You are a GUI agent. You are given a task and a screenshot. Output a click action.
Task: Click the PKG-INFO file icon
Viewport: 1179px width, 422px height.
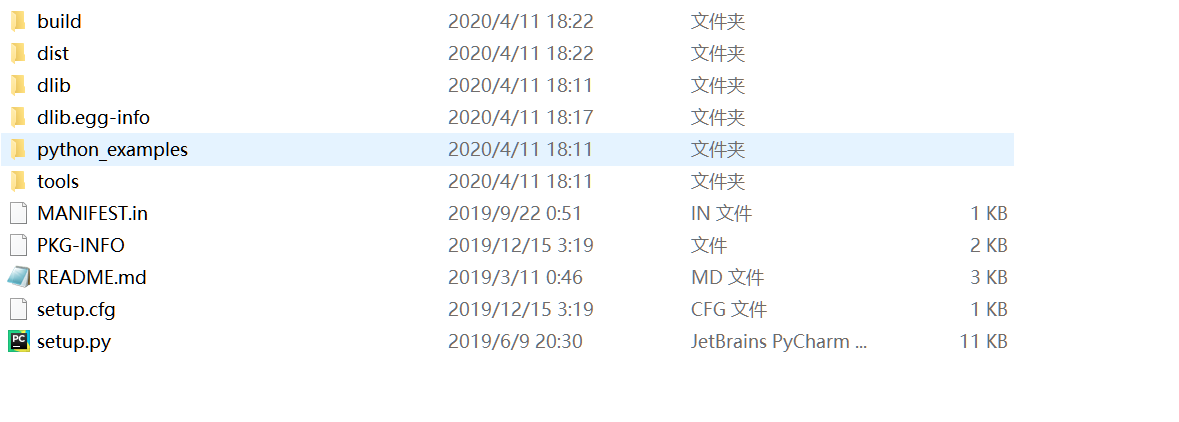tap(19, 245)
